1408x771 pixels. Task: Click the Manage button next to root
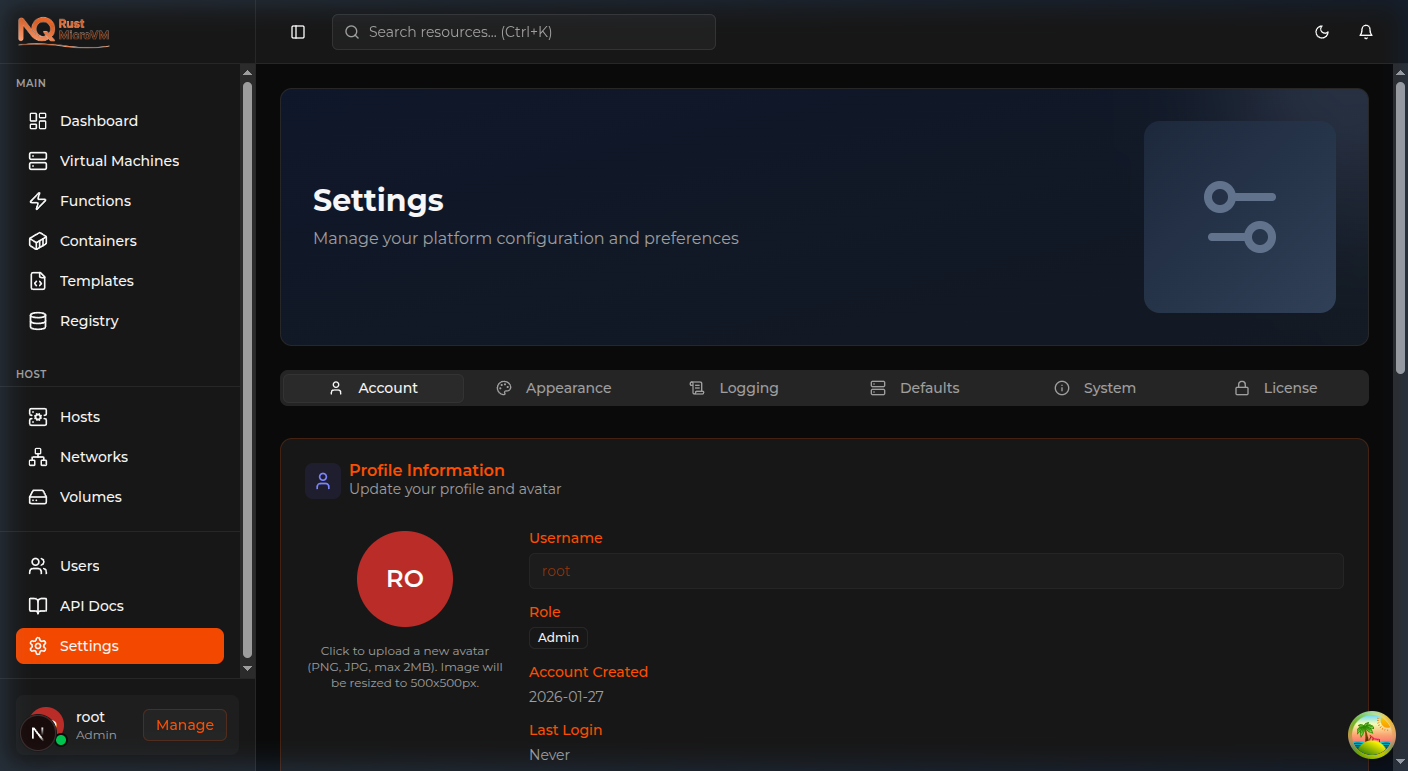coord(184,724)
